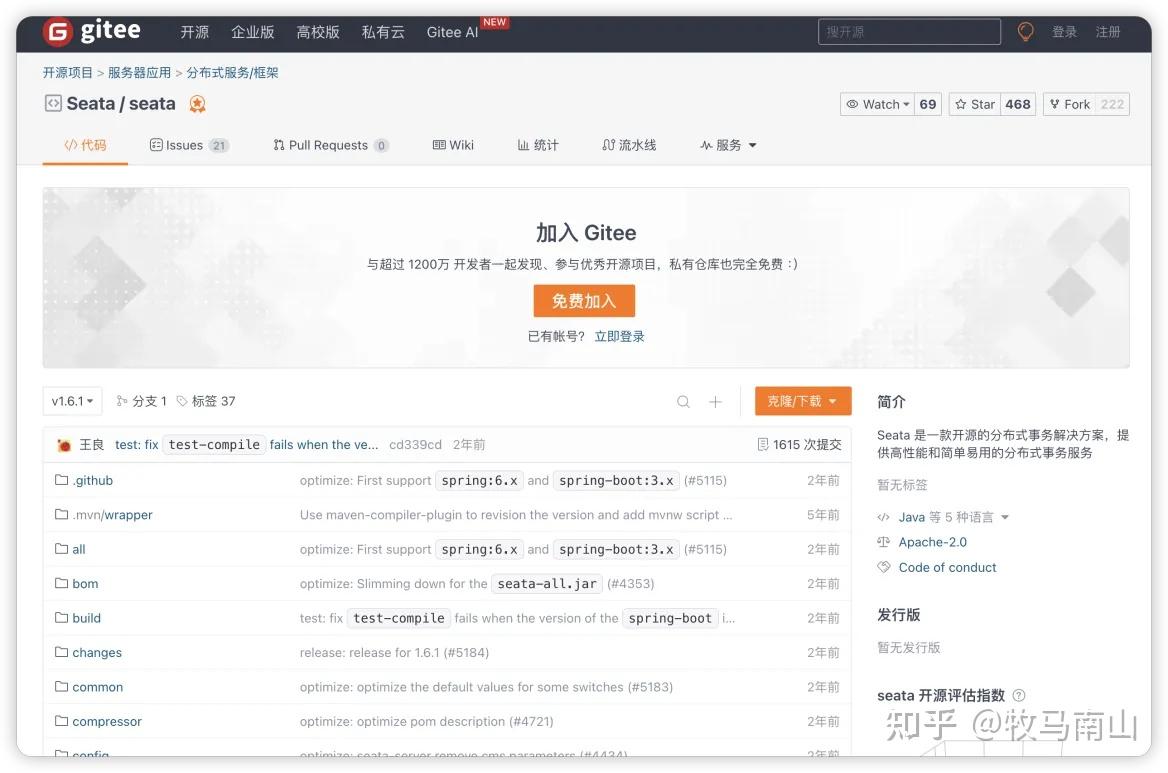Open the 标签 37 link
1168x773 pixels.
point(206,401)
